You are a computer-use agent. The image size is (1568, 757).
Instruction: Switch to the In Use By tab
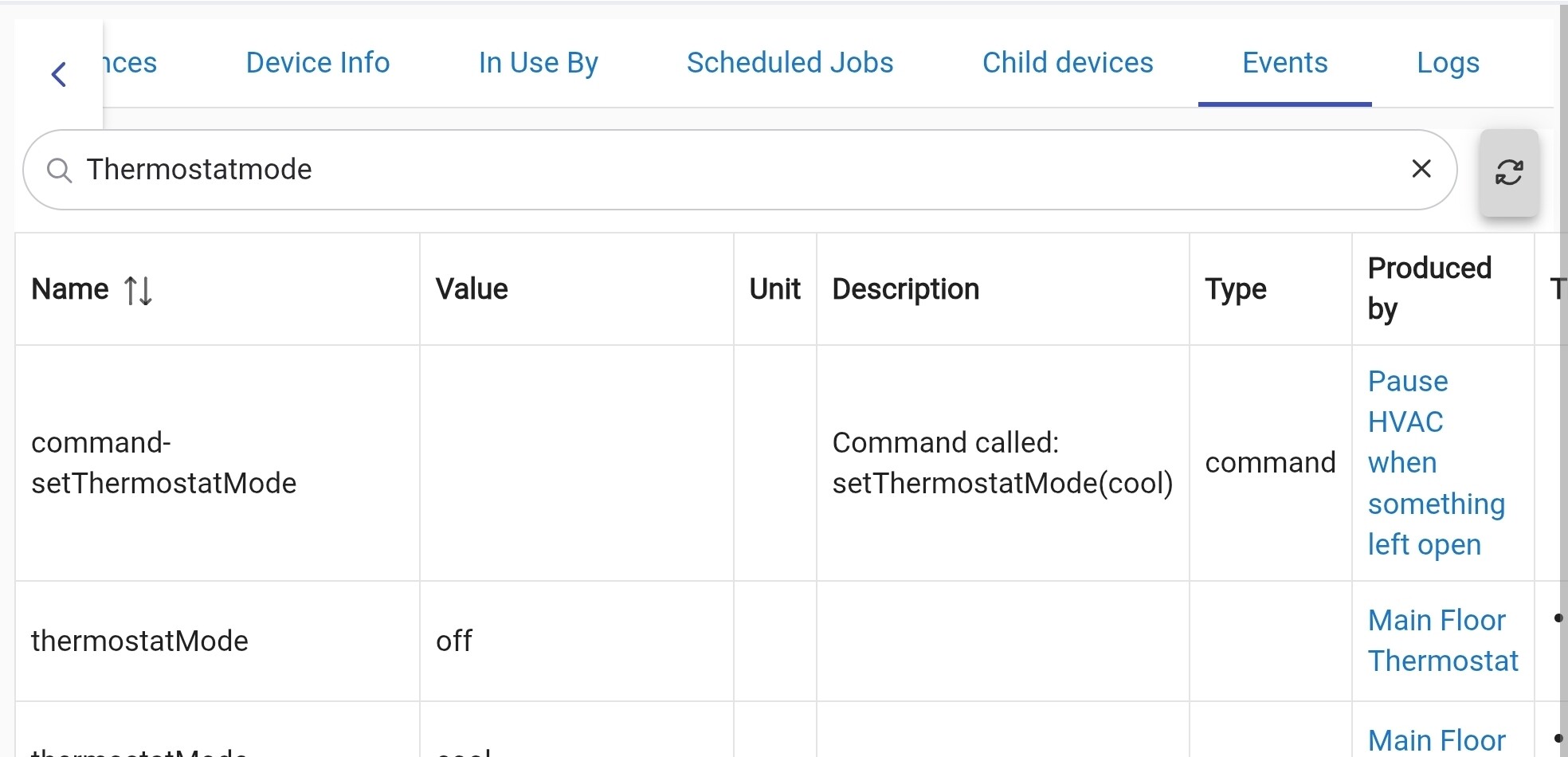coord(538,63)
